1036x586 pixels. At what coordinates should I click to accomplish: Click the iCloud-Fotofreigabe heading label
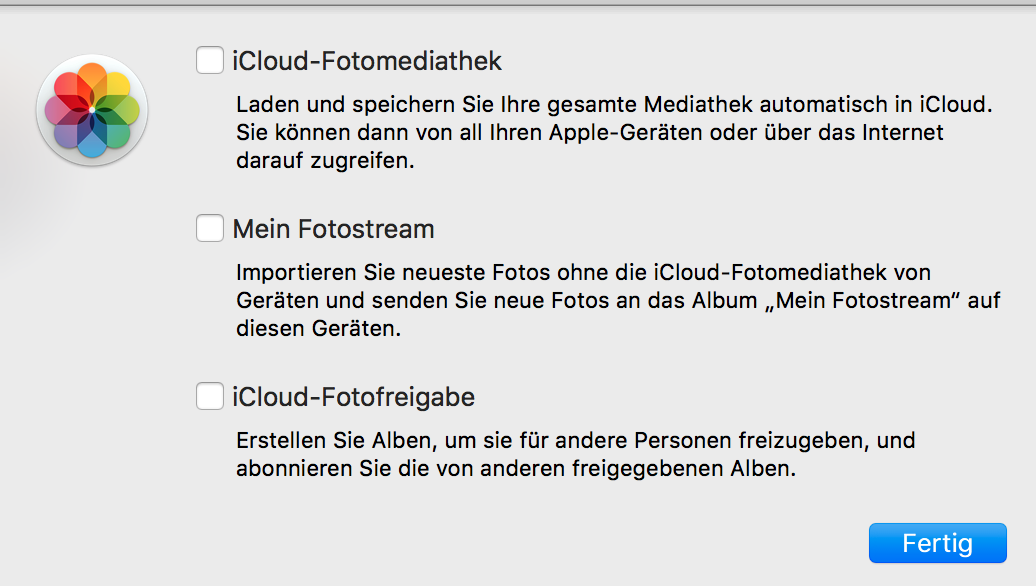coord(353,398)
